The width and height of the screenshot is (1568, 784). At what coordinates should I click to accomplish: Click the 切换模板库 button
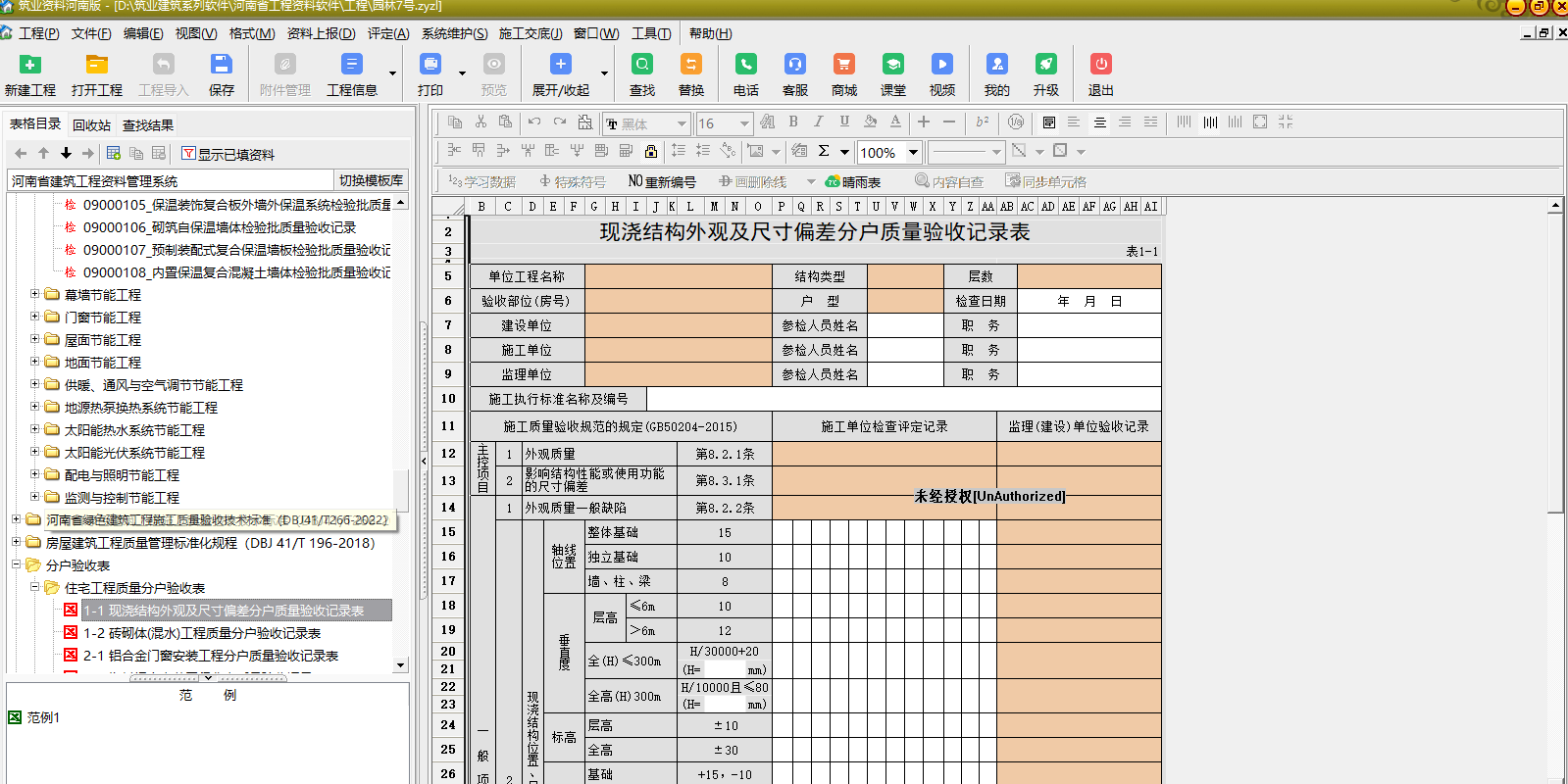(x=371, y=180)
